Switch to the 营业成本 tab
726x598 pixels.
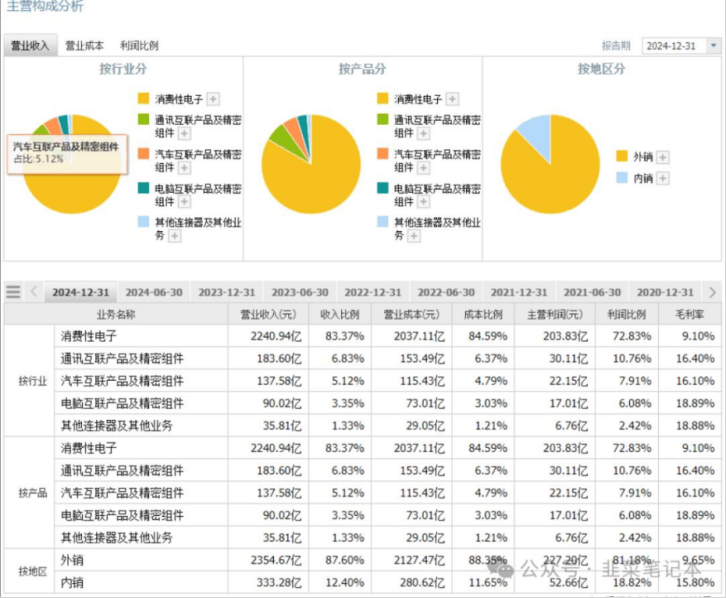click(x=85, y=45)
